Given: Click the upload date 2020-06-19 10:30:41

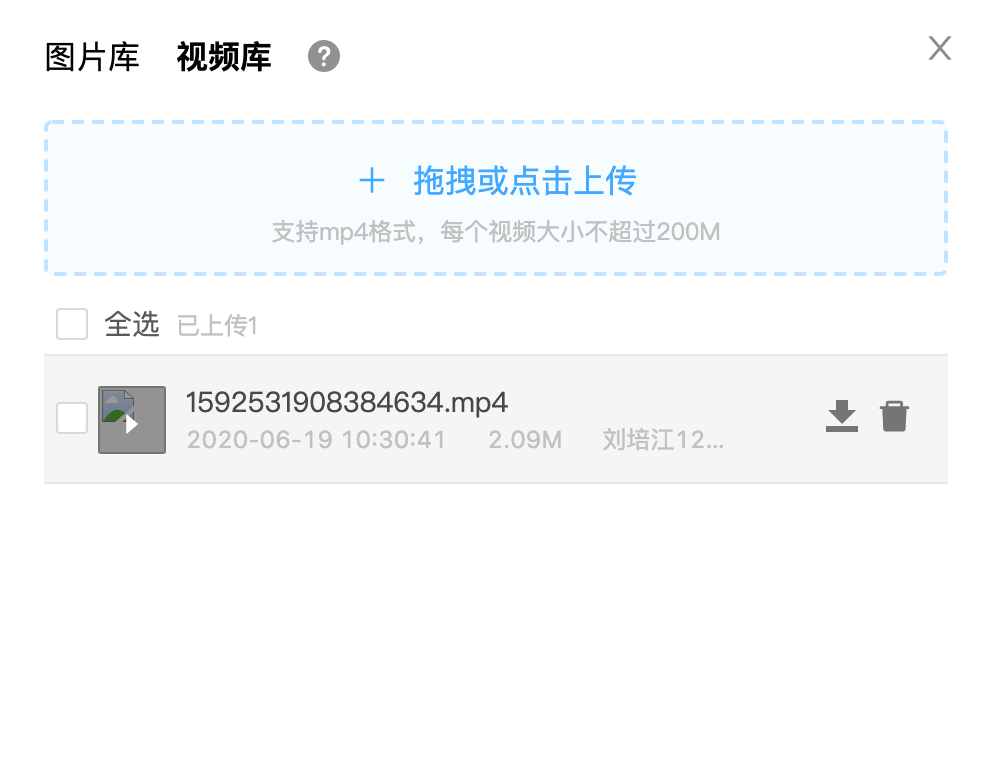Looking at the screenshot, I should click(316, 440).
